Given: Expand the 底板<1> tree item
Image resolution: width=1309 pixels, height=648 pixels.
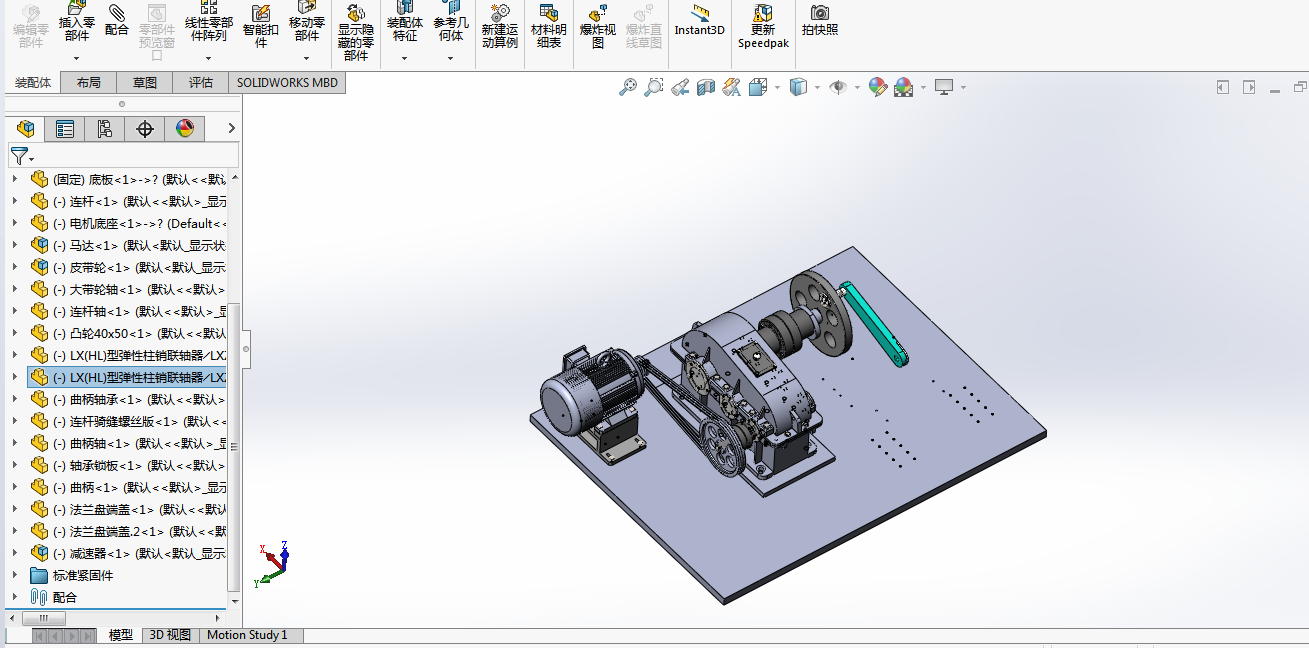Looking at the screenshot, I should pos(15,180).
